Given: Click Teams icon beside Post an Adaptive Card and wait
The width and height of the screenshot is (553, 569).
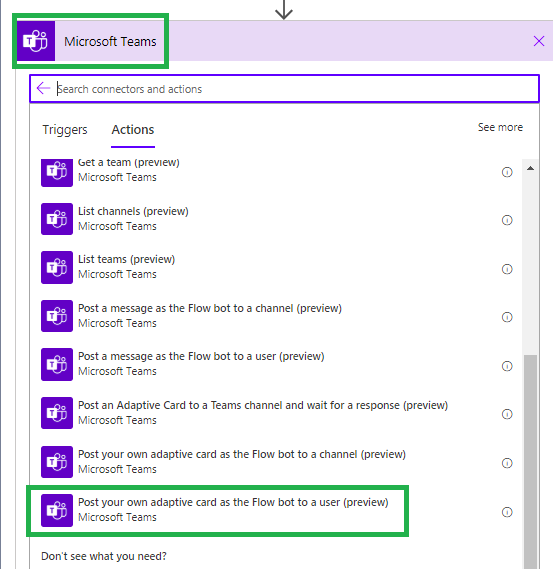Looking at the screenshot, I should point(57,413).
